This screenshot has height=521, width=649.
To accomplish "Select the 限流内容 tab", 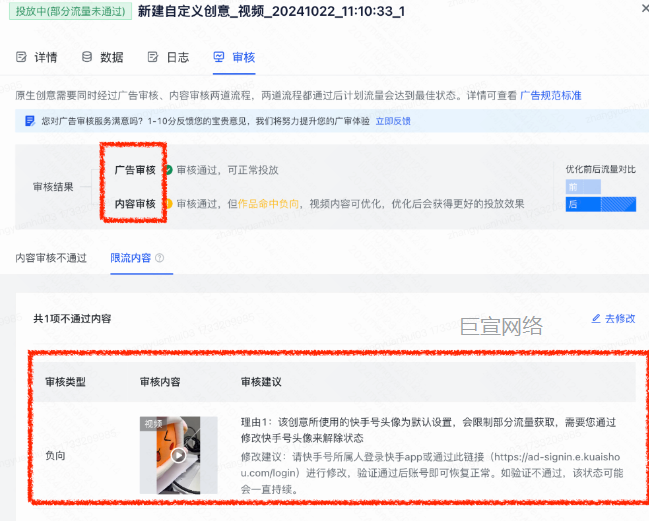I will 130,258.
